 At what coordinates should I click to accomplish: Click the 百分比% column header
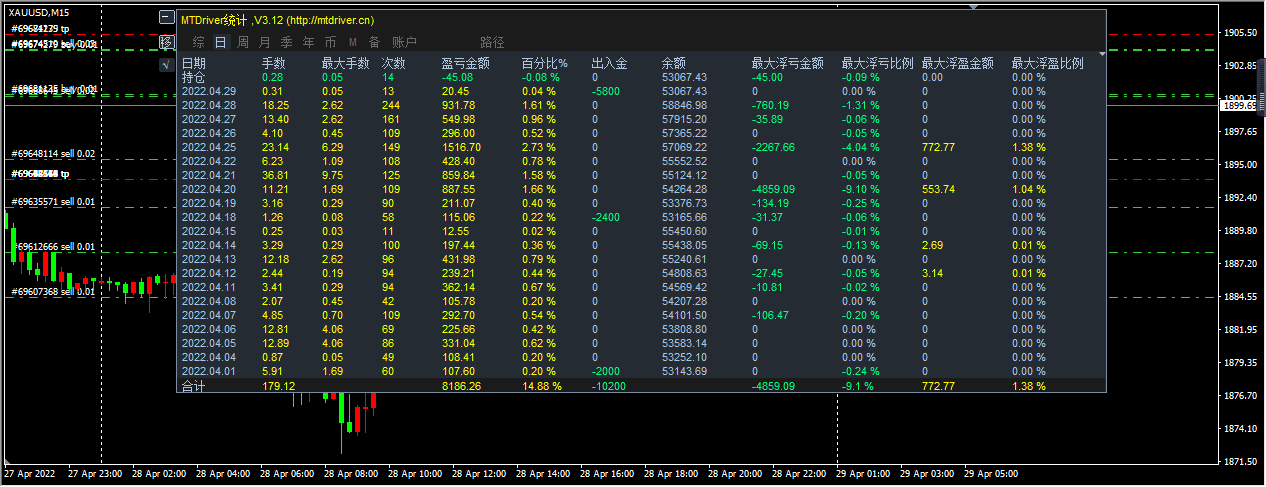[x=545, y=63]
